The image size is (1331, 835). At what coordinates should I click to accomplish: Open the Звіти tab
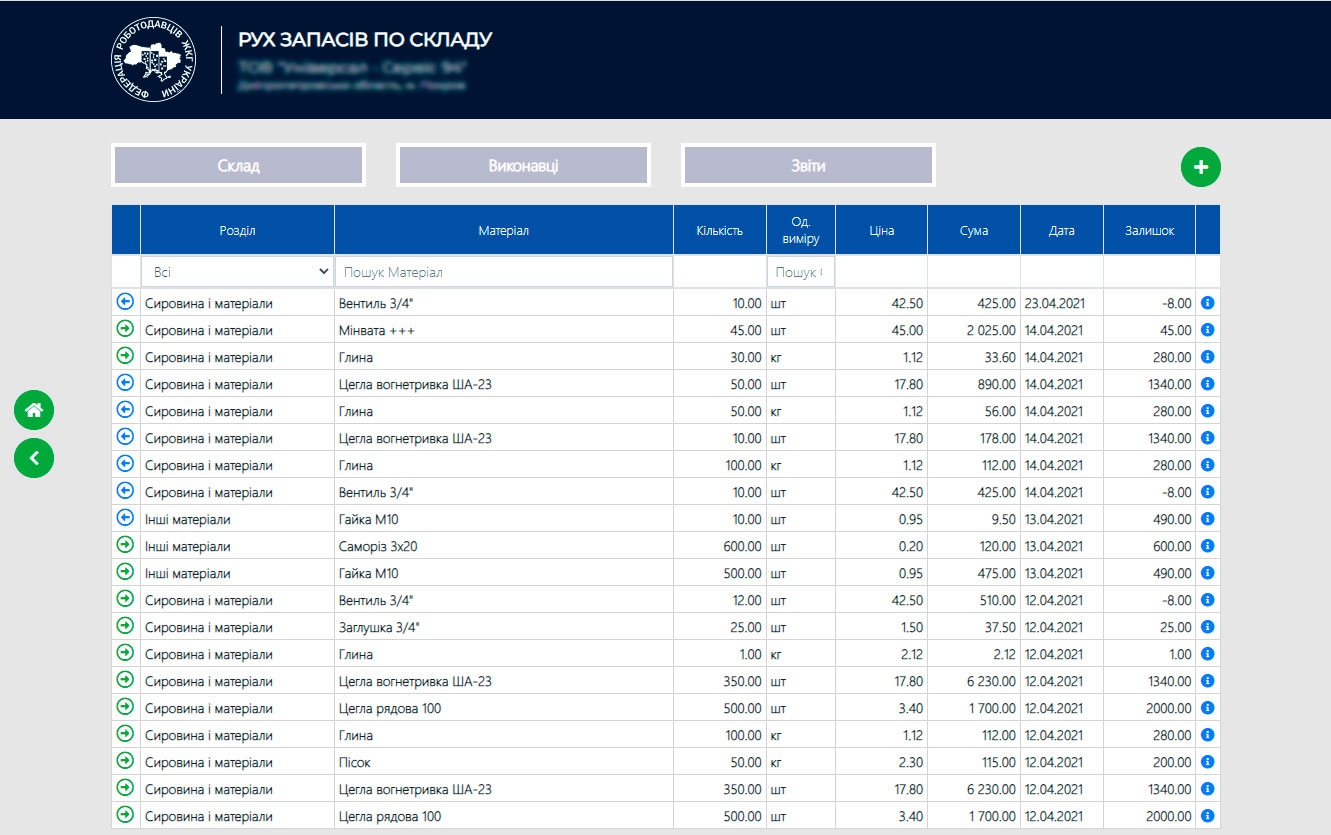tap(808, 166)
